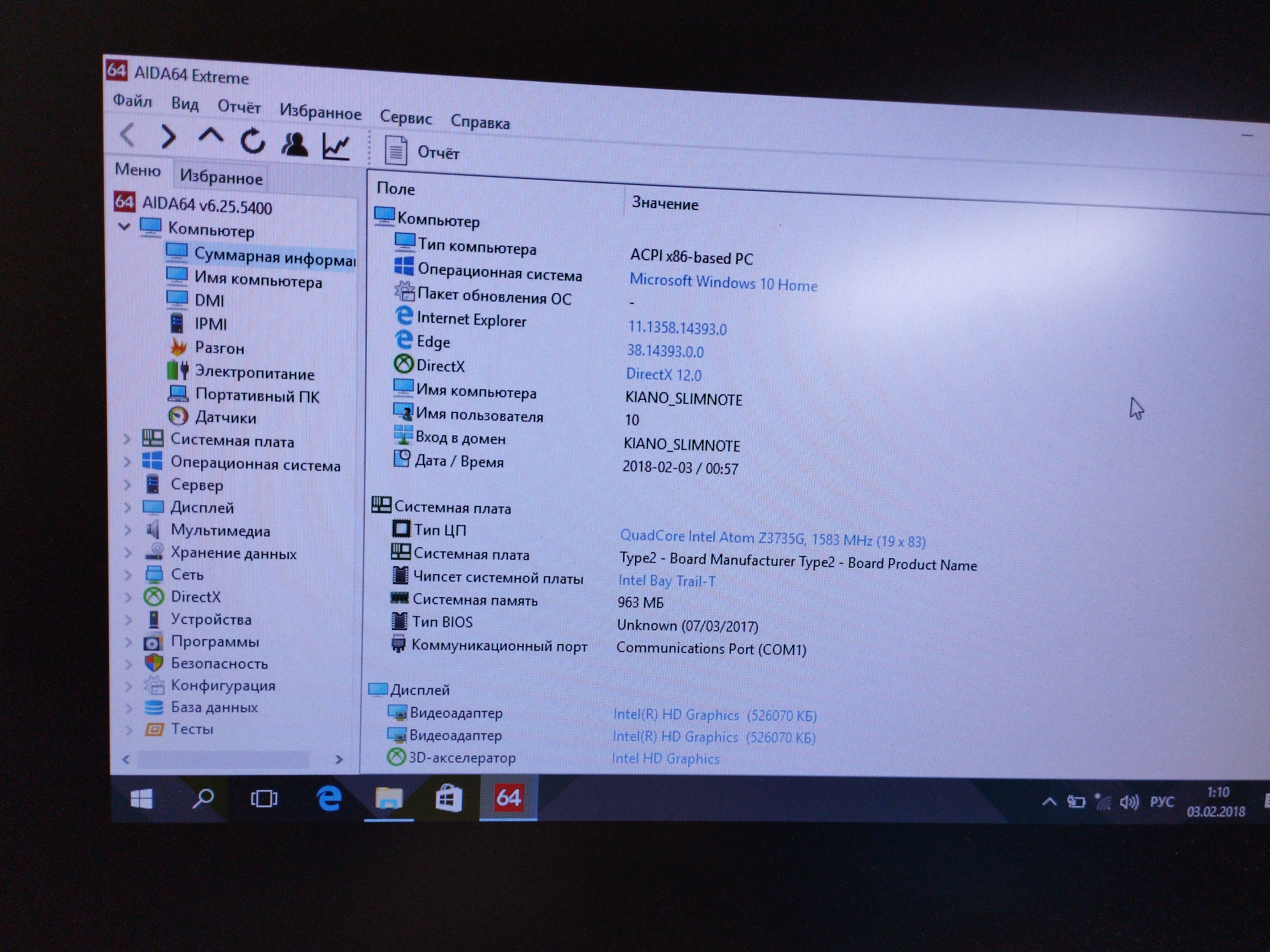Open the user profile toolbar icon
Image resolution: width=1270 pixels, height=952 pixels.
[x=294, y=144]
